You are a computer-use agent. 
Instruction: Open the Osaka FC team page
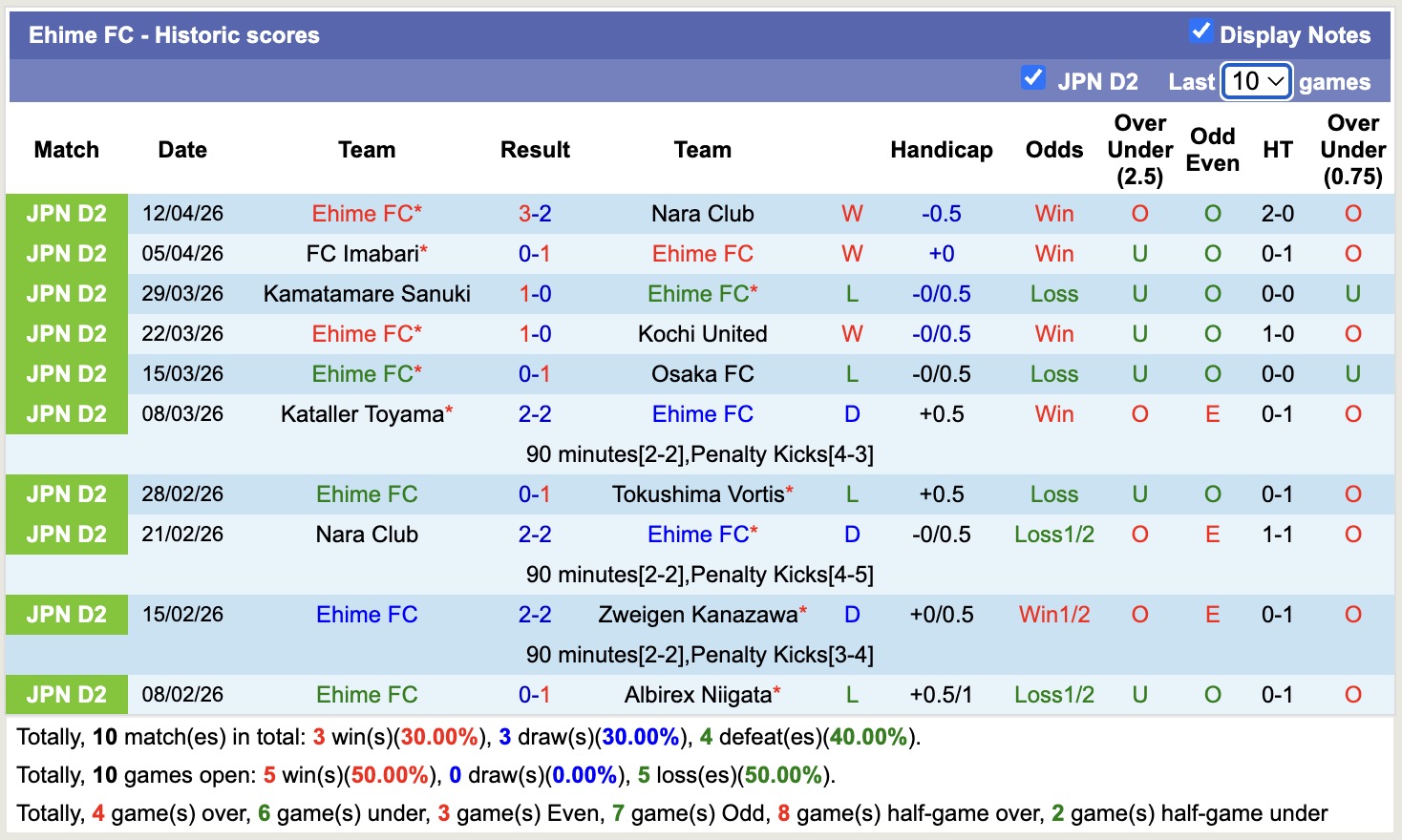(703, 373)
